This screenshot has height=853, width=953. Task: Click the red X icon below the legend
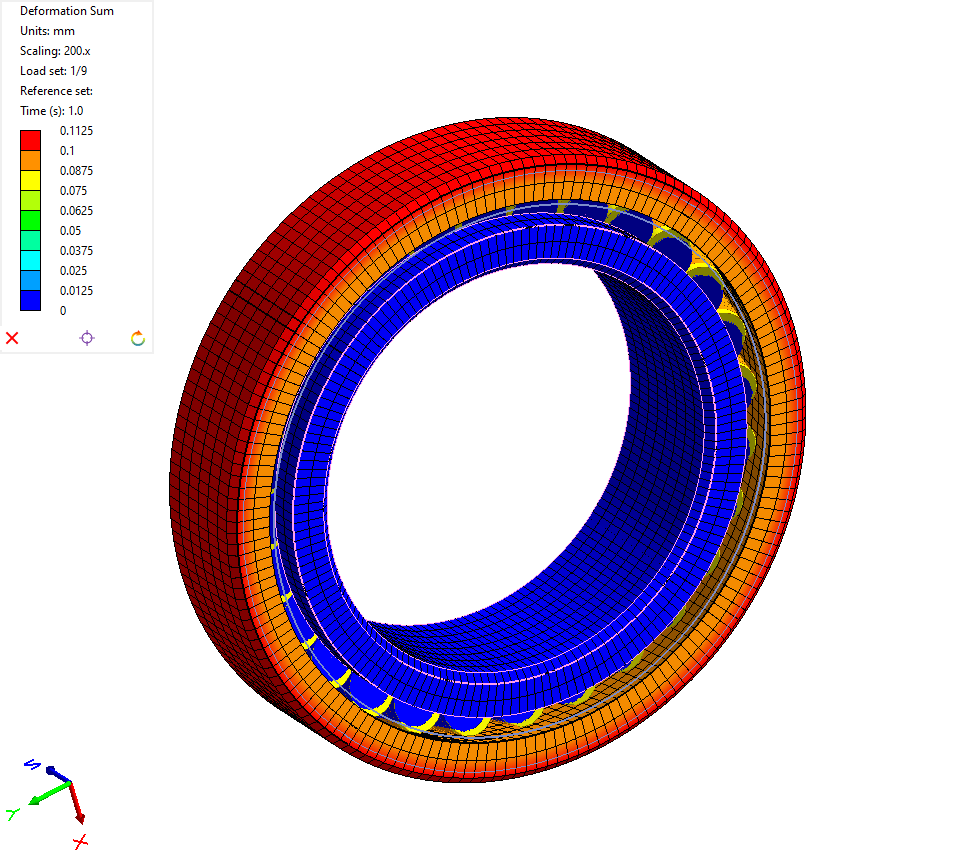12,338
